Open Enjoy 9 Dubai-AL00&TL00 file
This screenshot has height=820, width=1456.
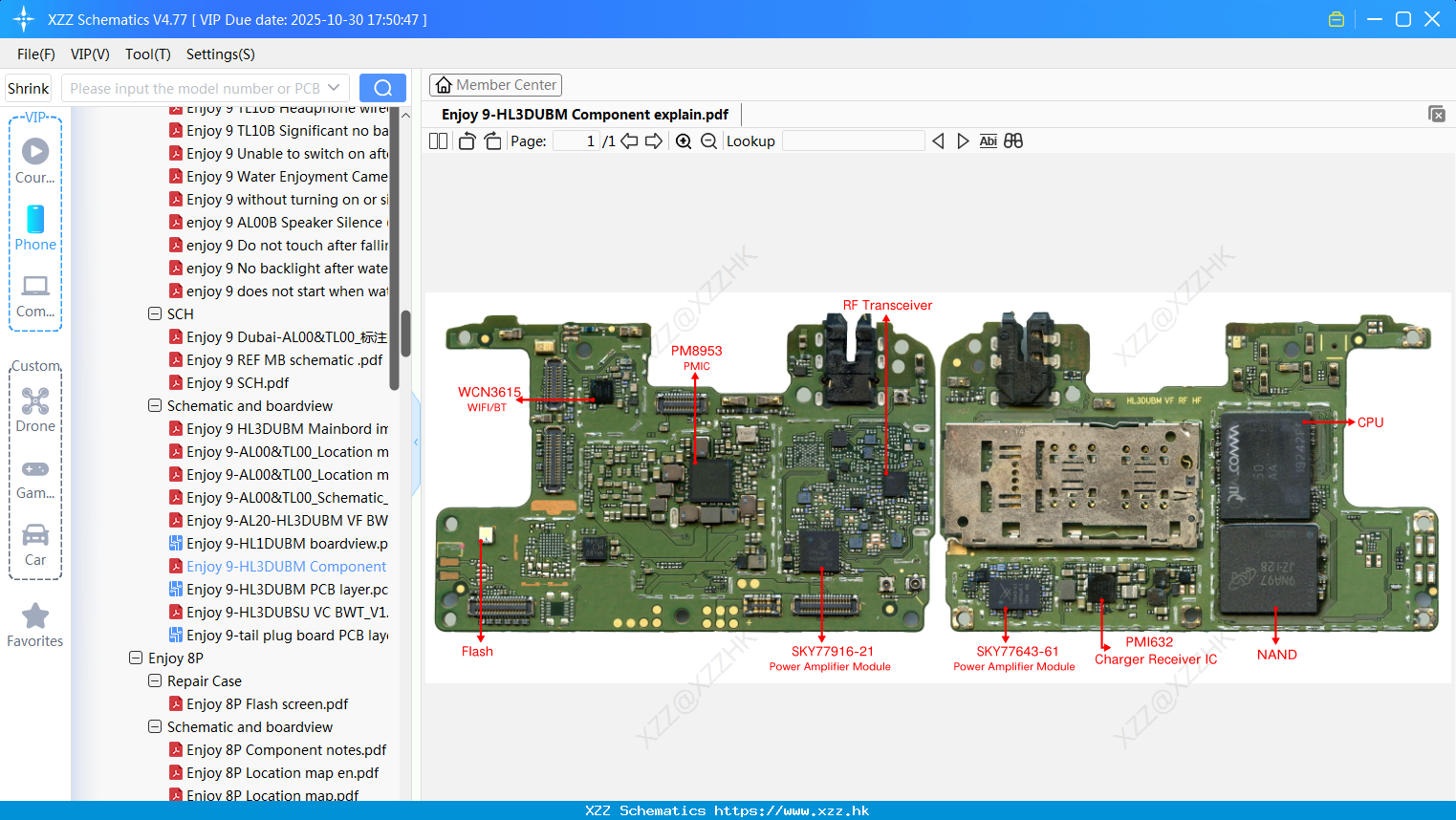click(278, 336)
